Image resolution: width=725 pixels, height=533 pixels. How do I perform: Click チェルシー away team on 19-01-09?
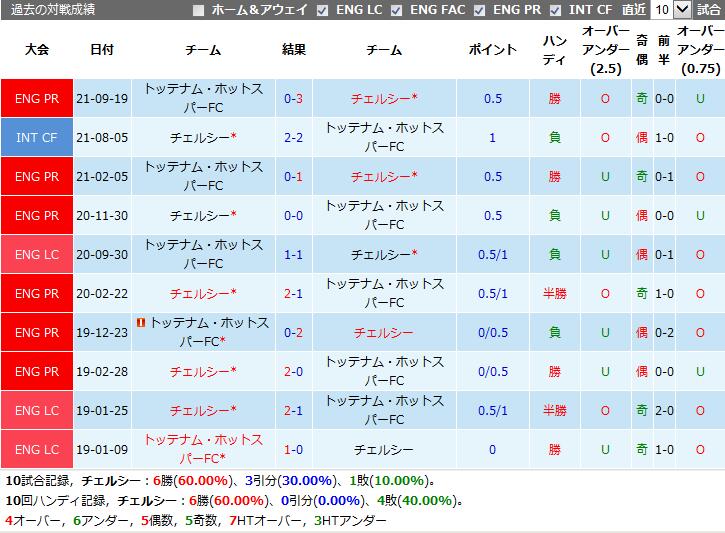pyautogui.click(x=384, y=449)
